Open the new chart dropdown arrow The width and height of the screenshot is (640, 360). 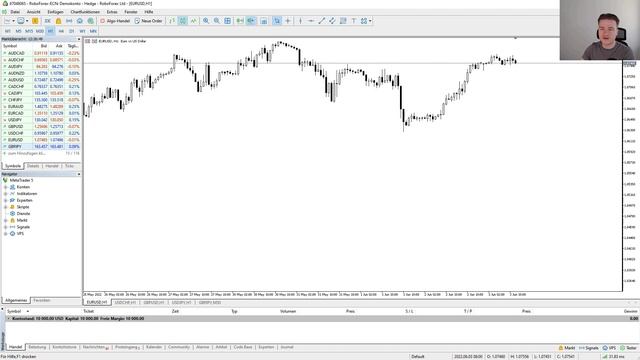(13, 21)
